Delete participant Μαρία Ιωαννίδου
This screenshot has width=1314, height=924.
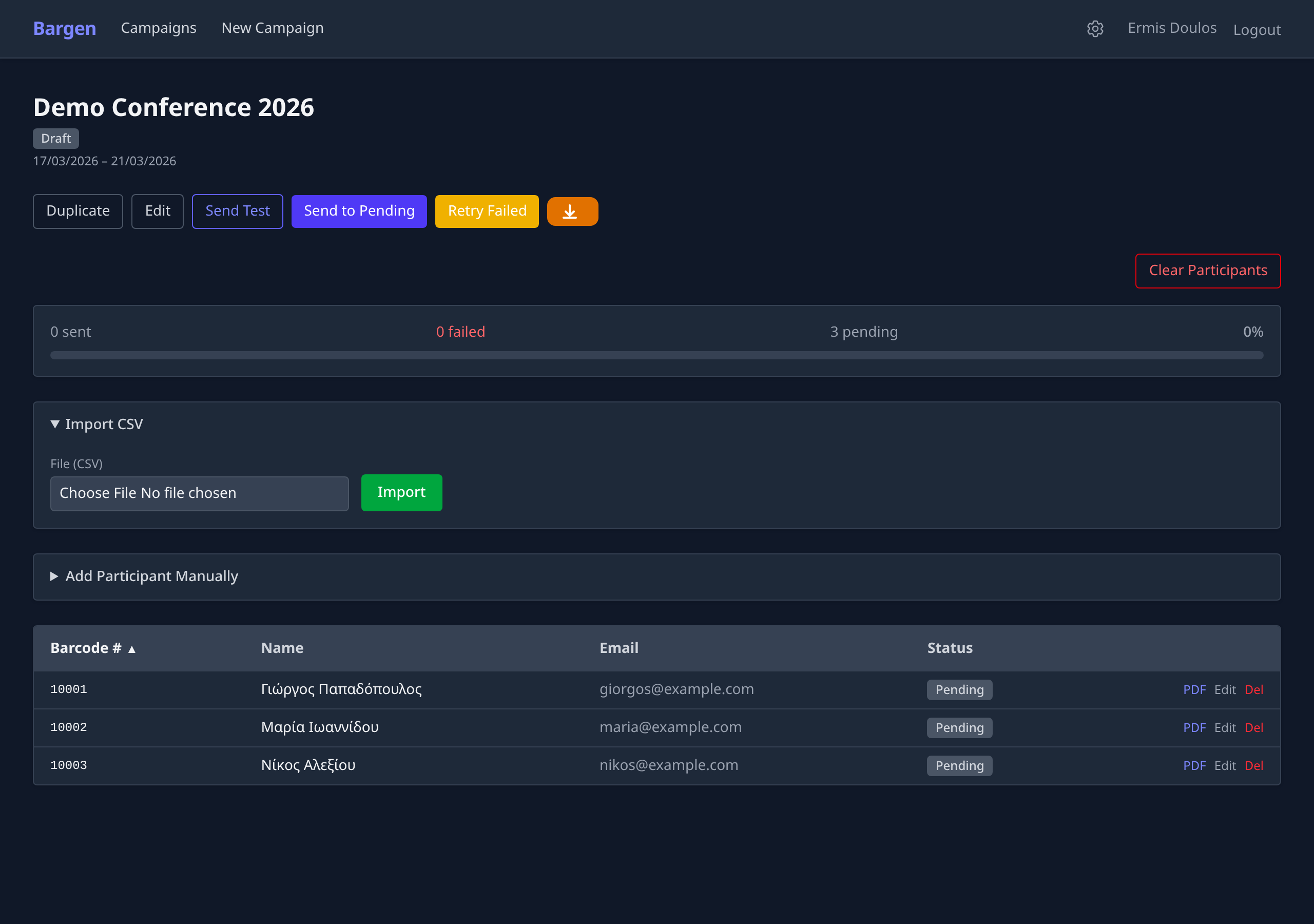click(1253, 727)
